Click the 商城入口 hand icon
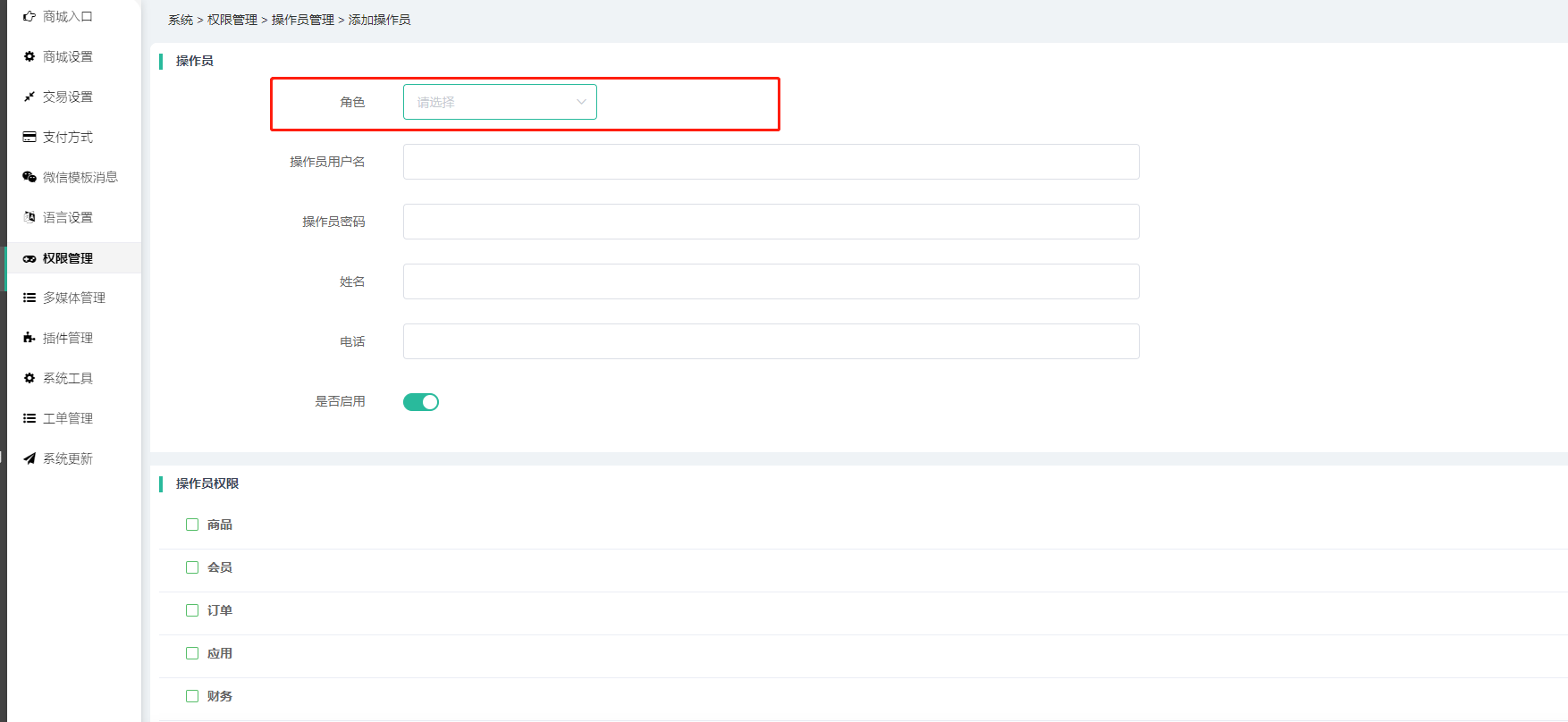 [x=30, y=16]
